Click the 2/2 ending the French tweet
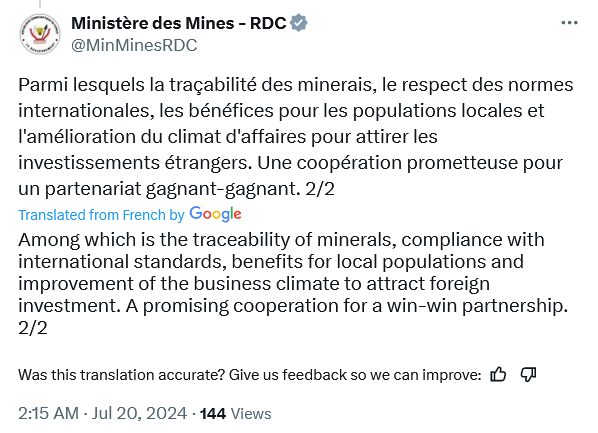598x433 pixels. click(x=320, y=188)
